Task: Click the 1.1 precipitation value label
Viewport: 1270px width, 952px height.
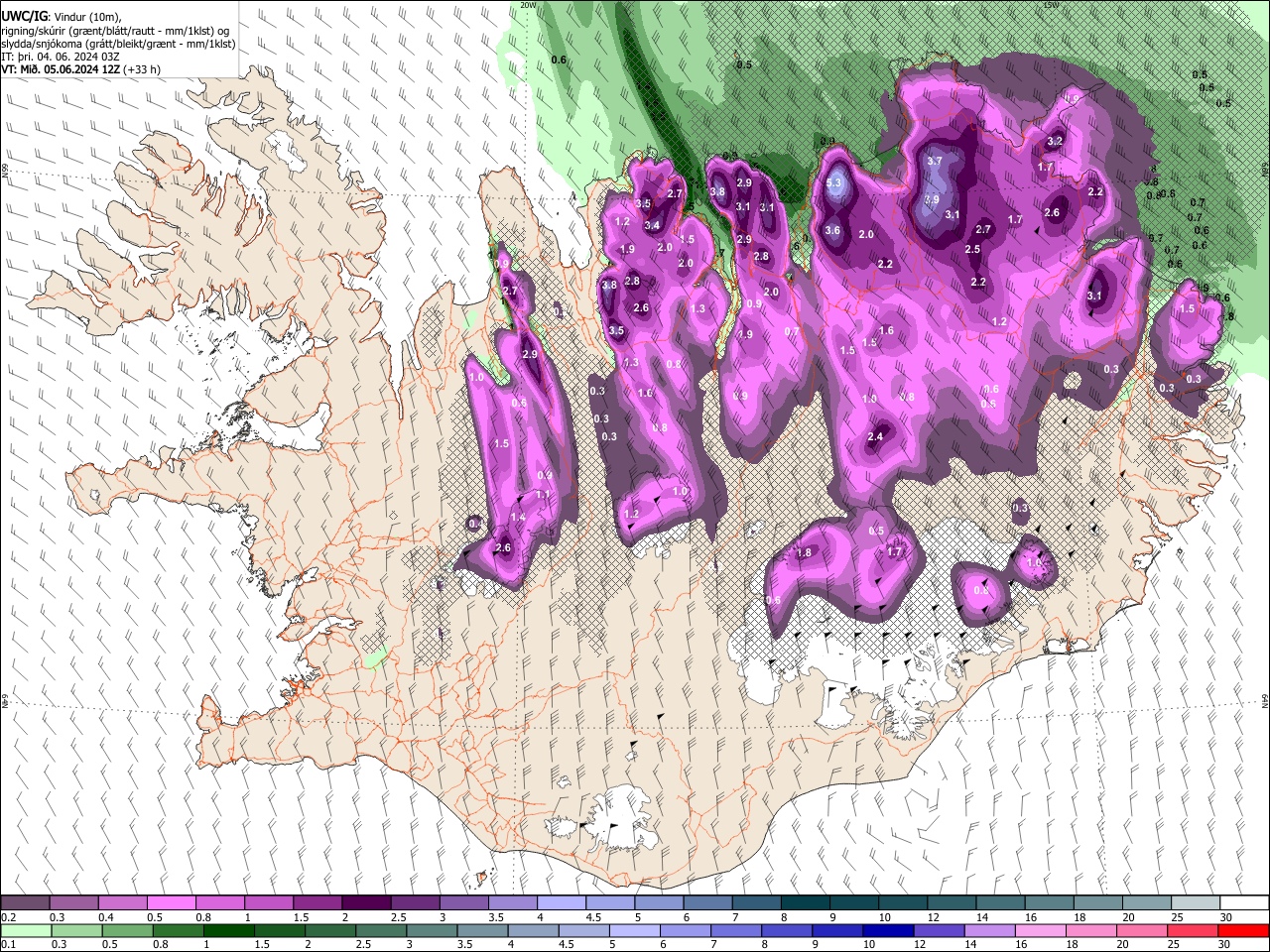Action: point(543,495)
